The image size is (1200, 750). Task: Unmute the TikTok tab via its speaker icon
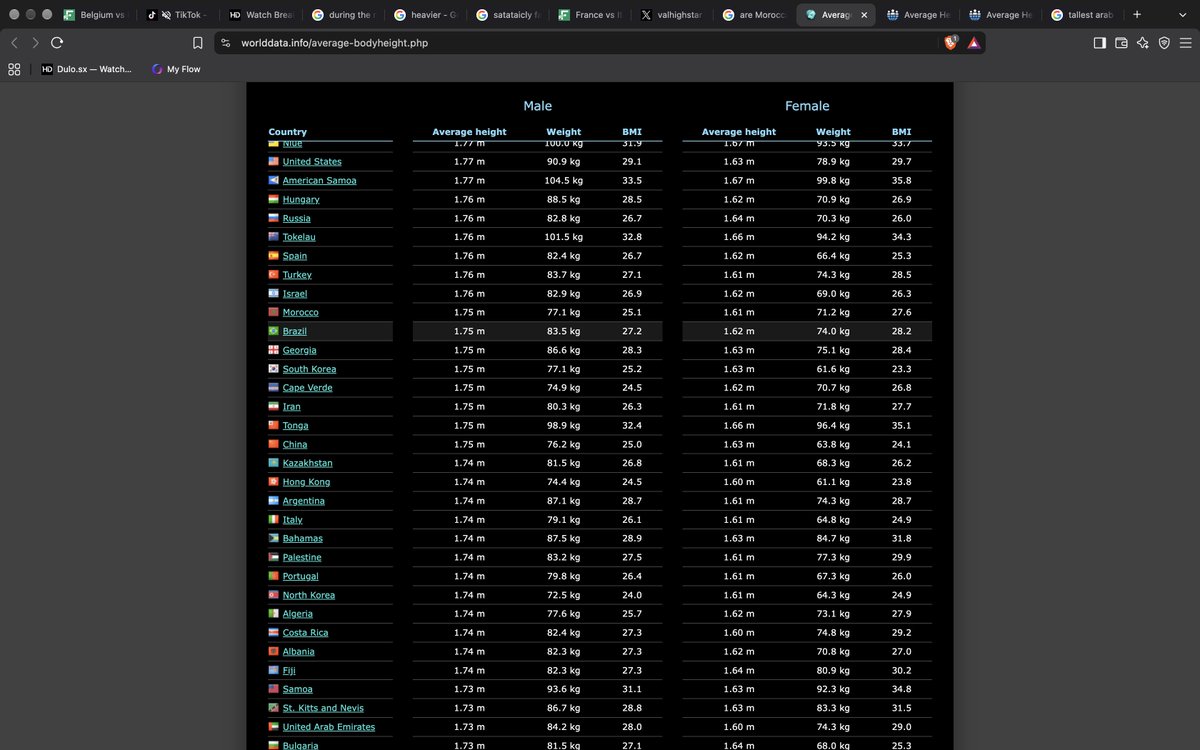(x=166, y=15)
